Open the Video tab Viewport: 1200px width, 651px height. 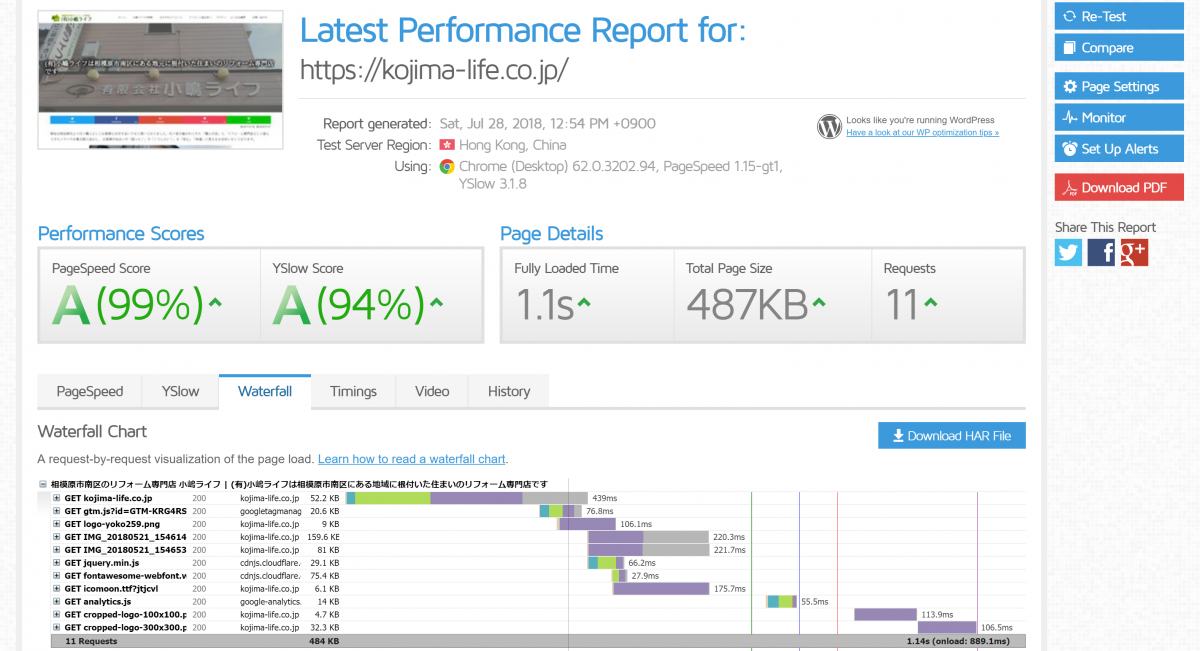pos(432,391)
